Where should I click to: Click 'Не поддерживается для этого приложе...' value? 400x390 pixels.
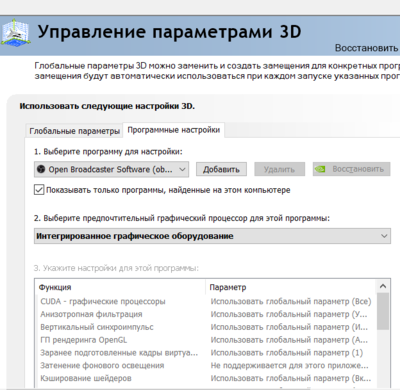289,366
